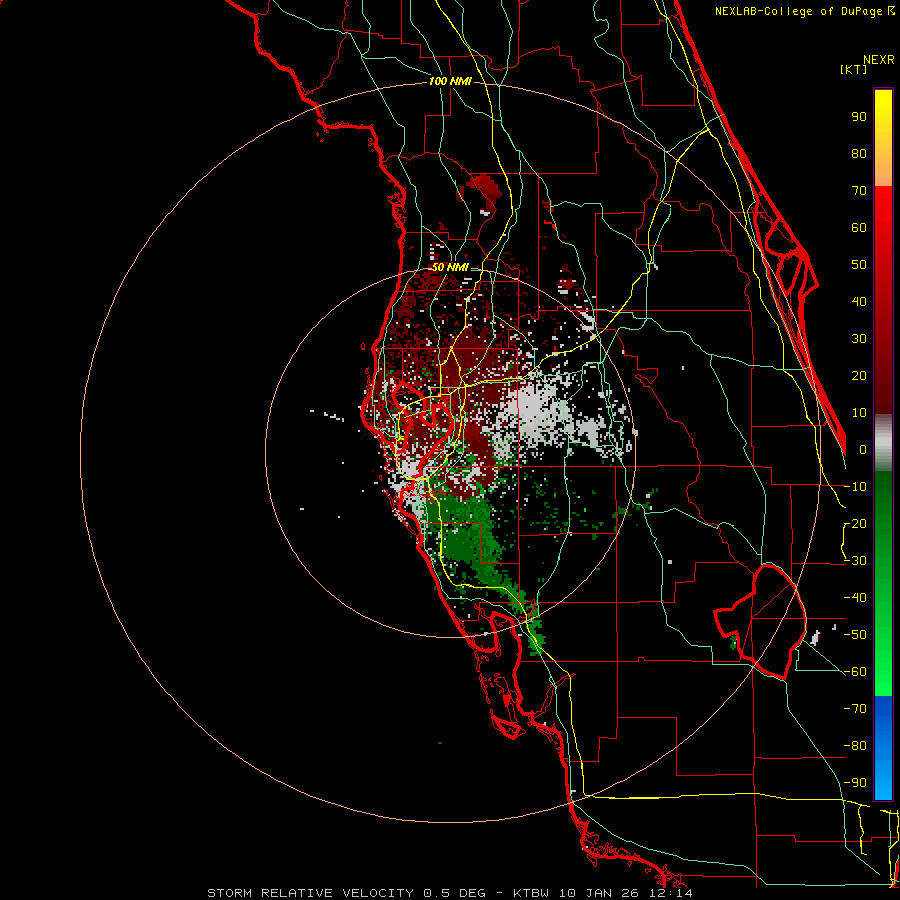The width and height of the screenshot is (900, 900).
Task: Click the 30 value on the velocity scale
Action: click(x=859, y=339)
